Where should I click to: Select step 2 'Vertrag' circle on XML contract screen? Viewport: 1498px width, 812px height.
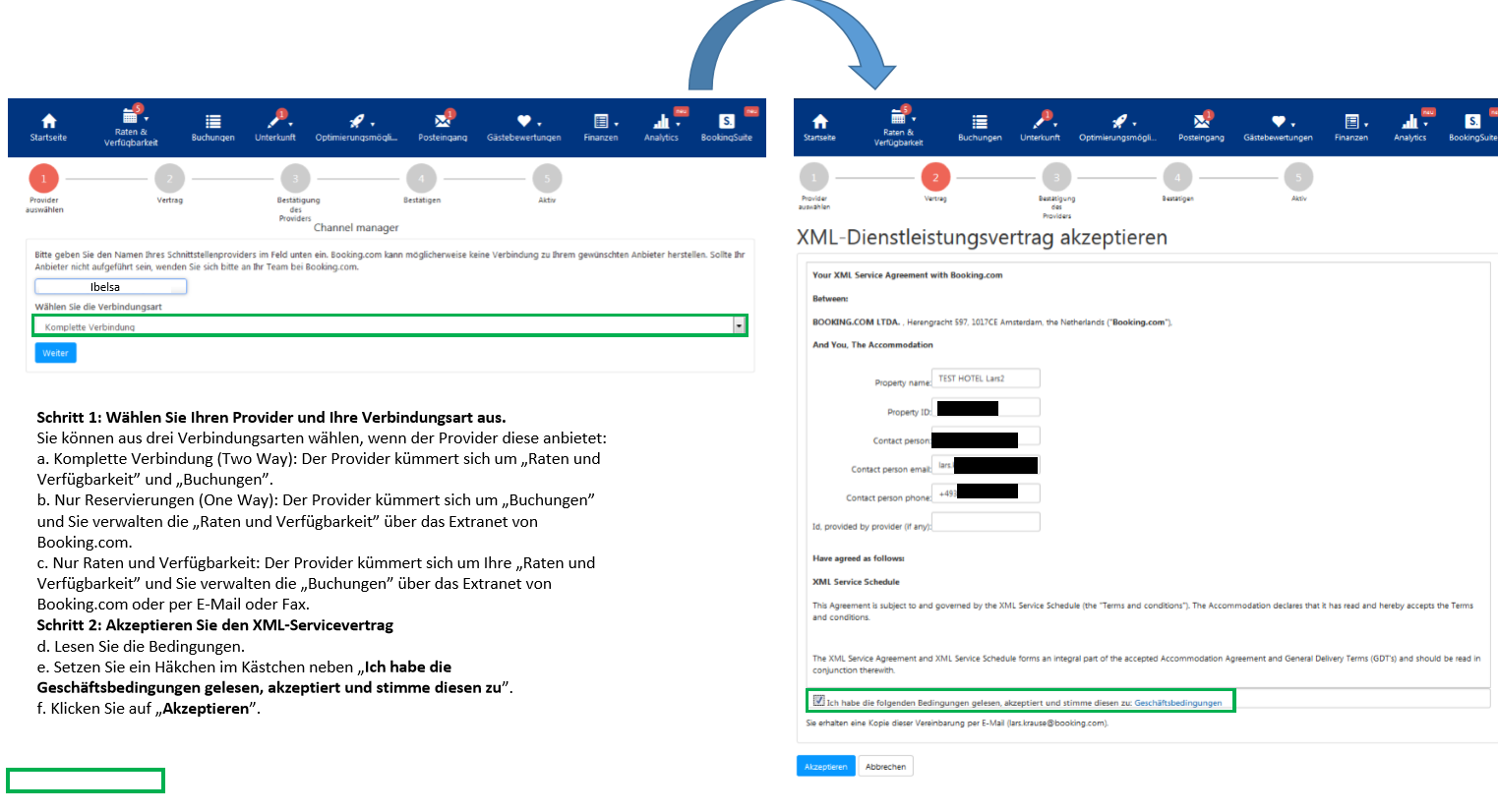pos(934,177)
